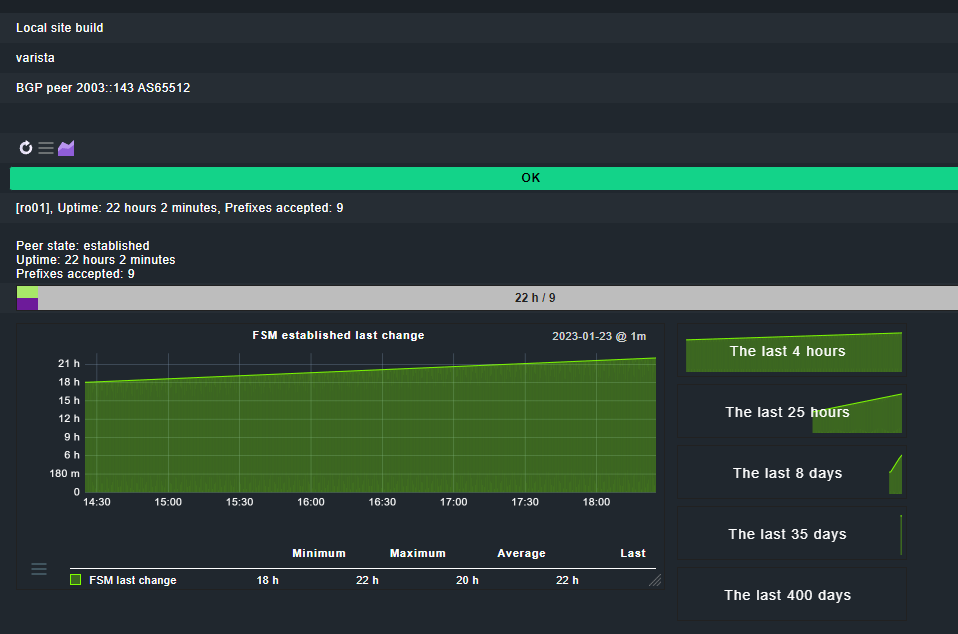Click the Average column header
The height and width of the screenshot is (634, 958).
pos(521,553)
